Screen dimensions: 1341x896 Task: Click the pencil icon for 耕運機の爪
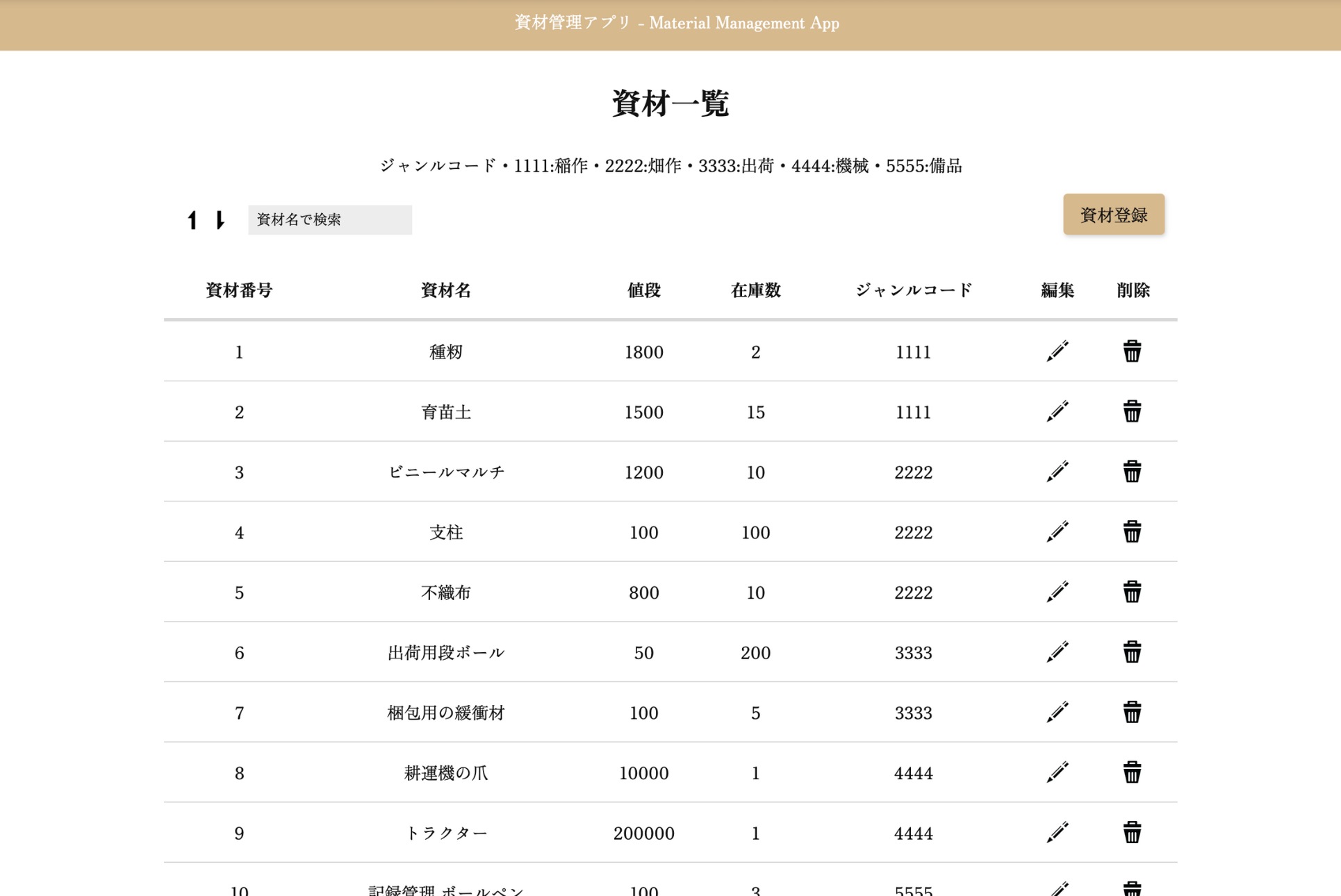tap(1057, 772)
